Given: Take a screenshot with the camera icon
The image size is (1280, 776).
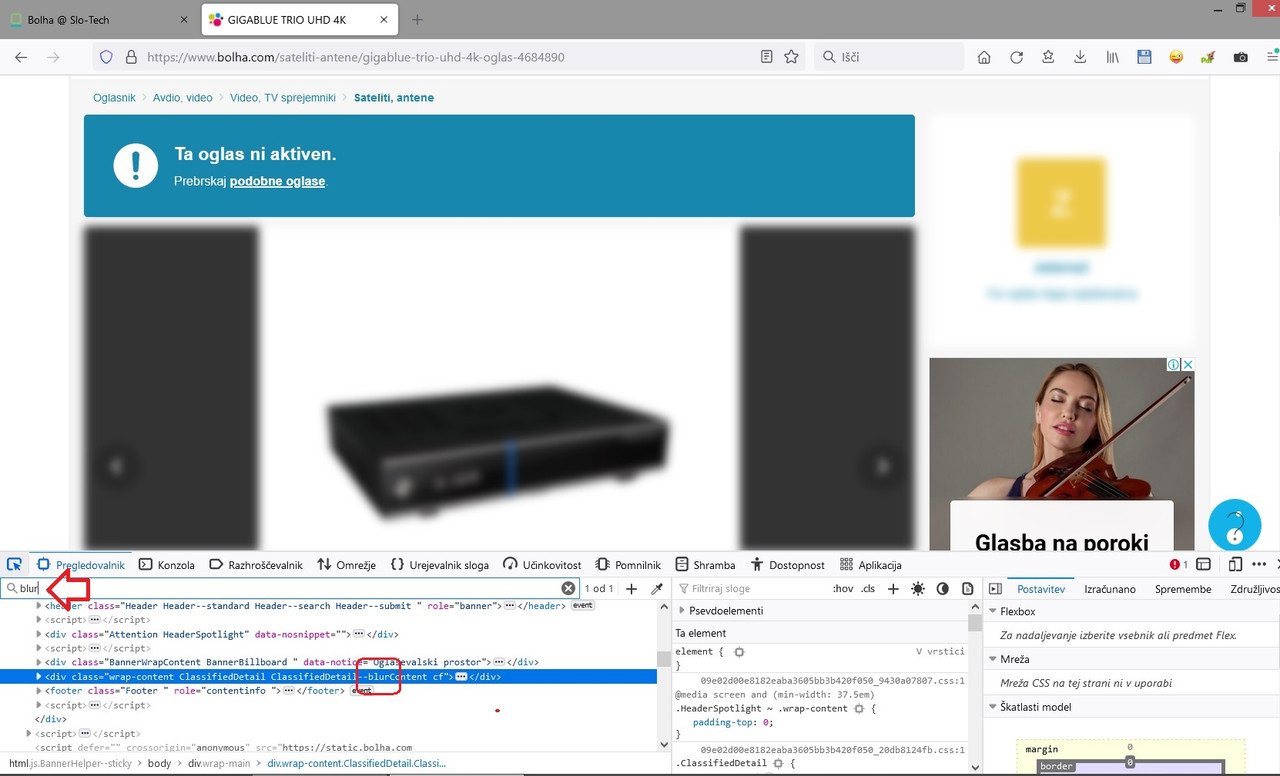Looking at the screenshot, I should coord(1240,57).
